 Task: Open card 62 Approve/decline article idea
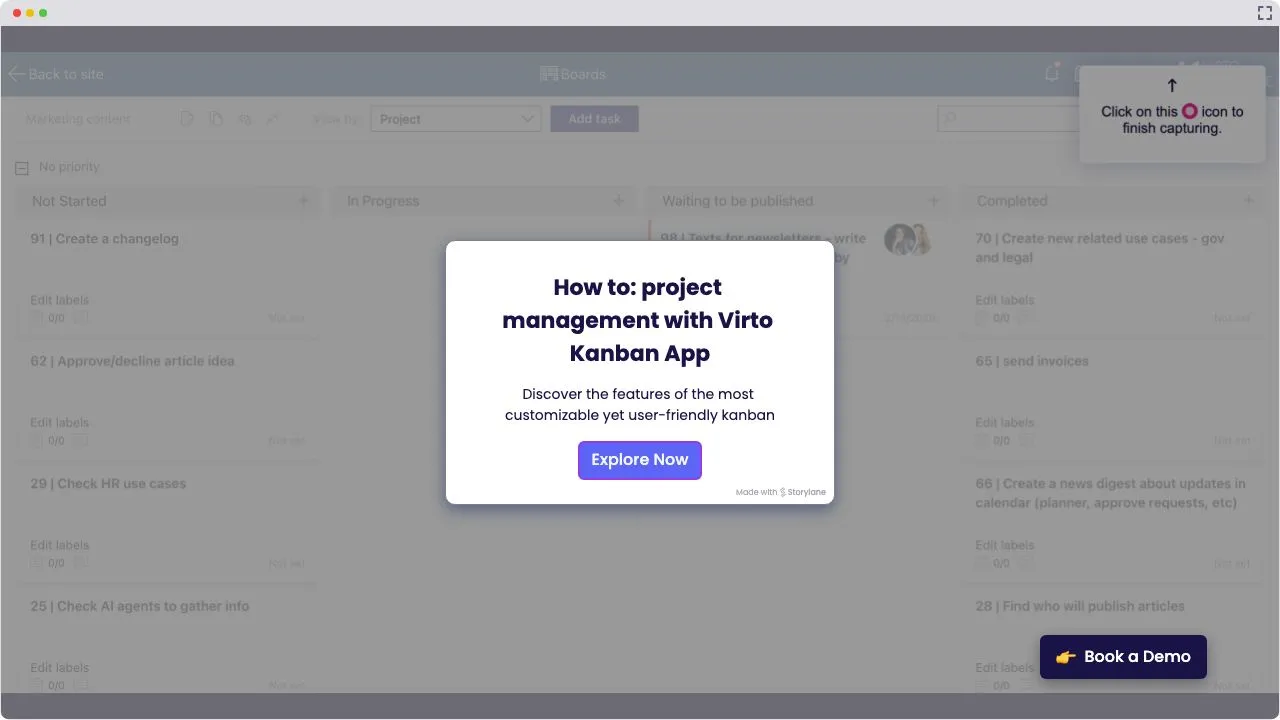(x=132, y=361)
